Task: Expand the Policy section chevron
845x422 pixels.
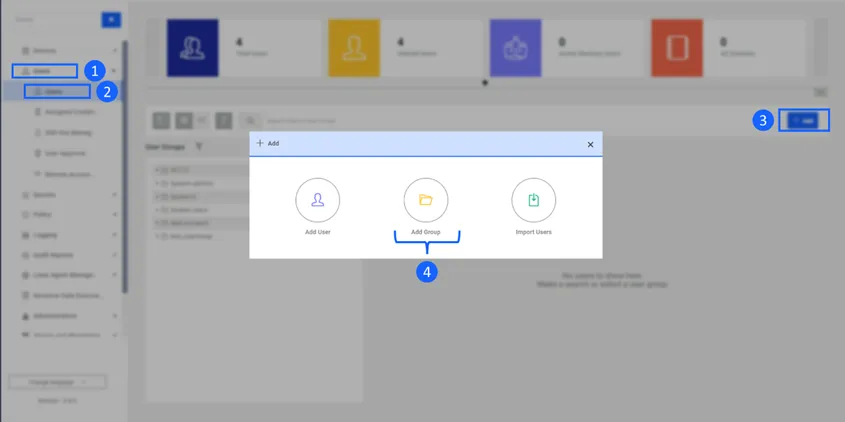Action: point(114,215)
